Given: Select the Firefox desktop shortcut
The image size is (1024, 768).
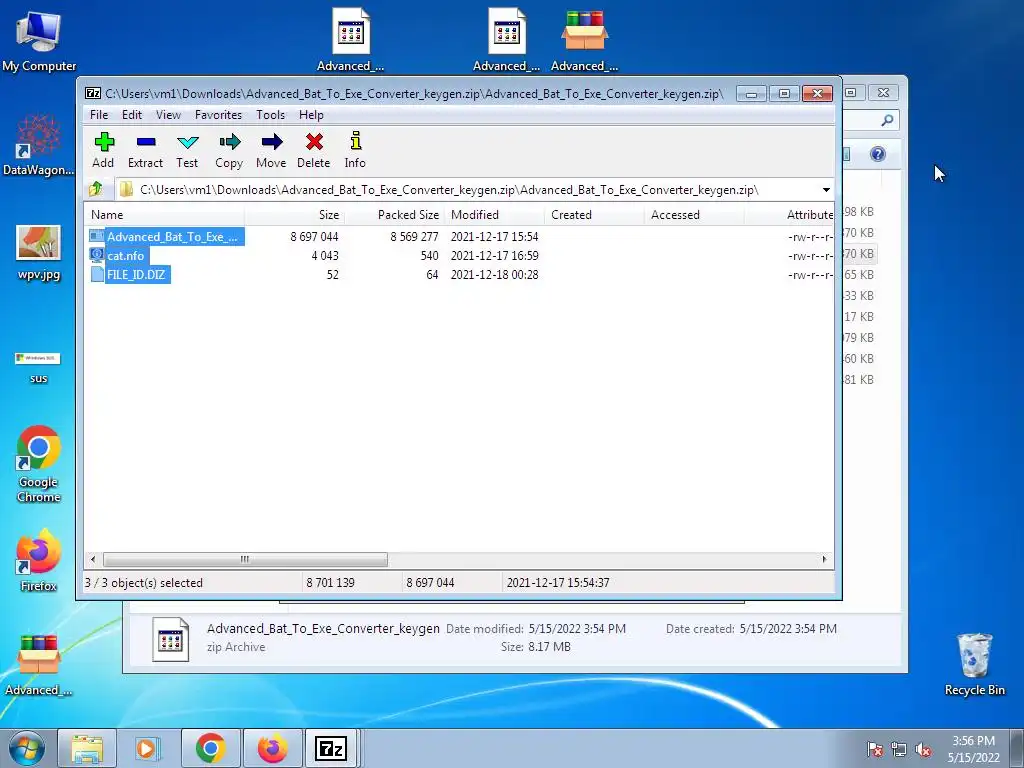Looking at the screenshot, I should tap(39, 560).
